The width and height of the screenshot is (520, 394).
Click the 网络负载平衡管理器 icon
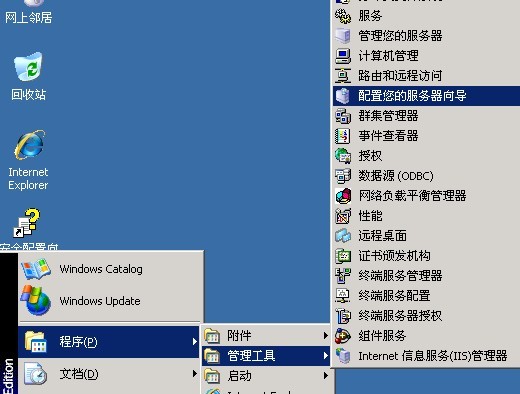[343, 196]
